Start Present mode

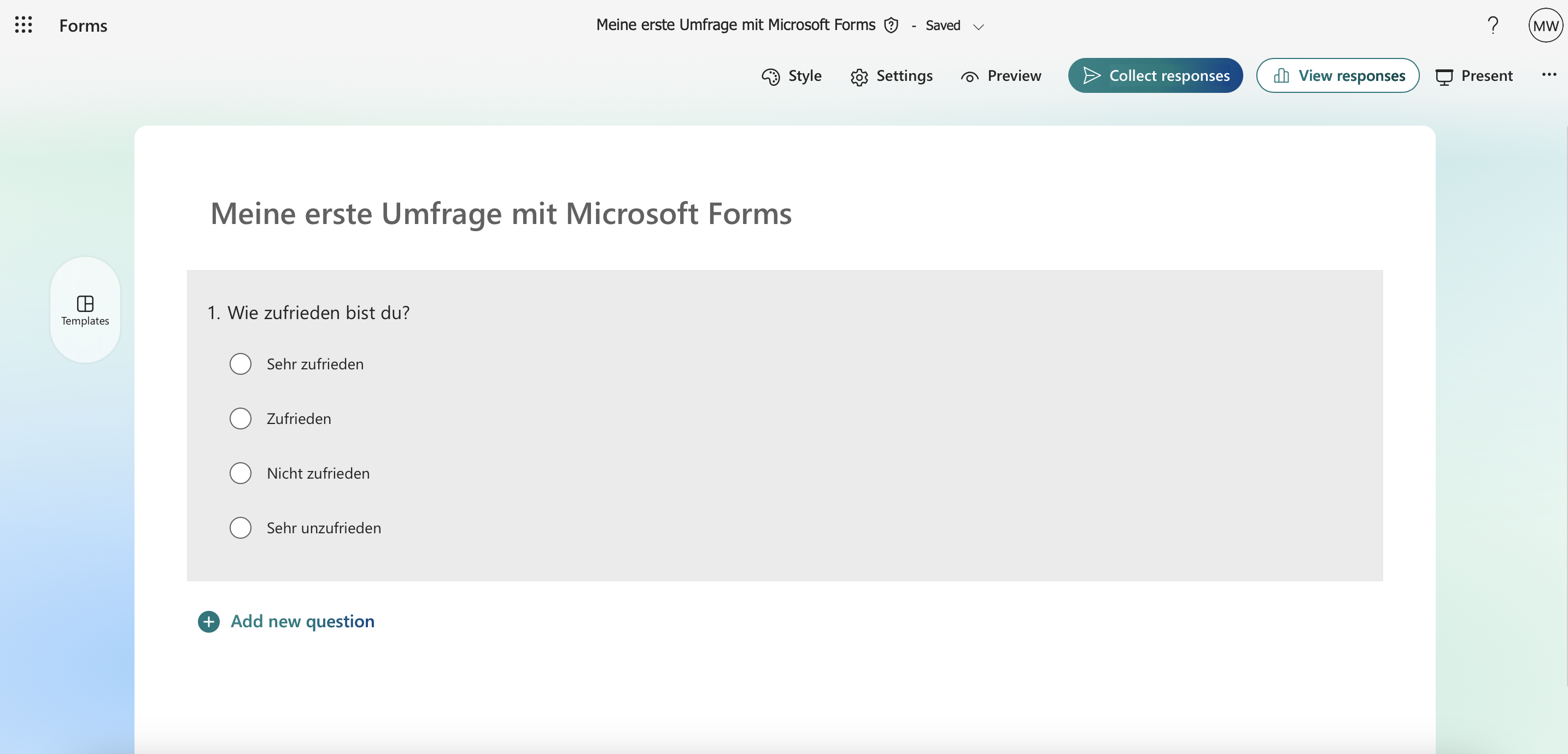click(x=1475, y=76)
